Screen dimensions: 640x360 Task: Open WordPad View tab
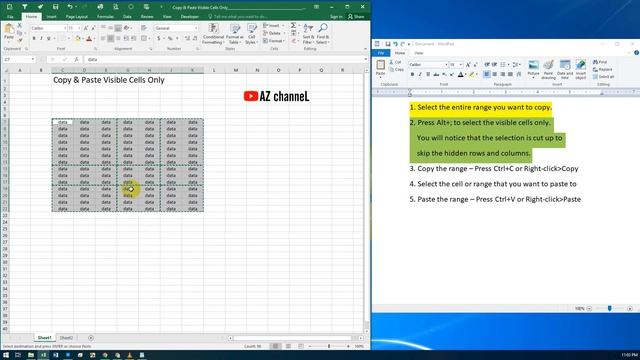419,53
